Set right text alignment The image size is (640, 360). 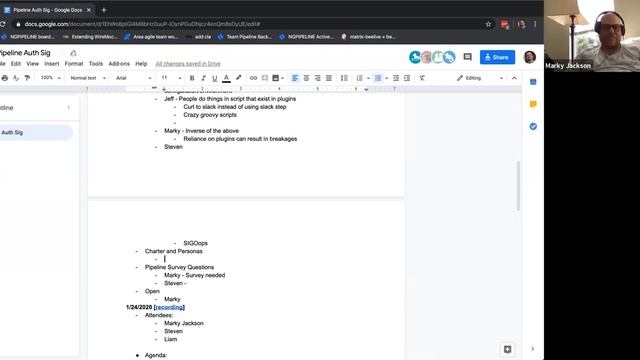[x=318, y=78]
